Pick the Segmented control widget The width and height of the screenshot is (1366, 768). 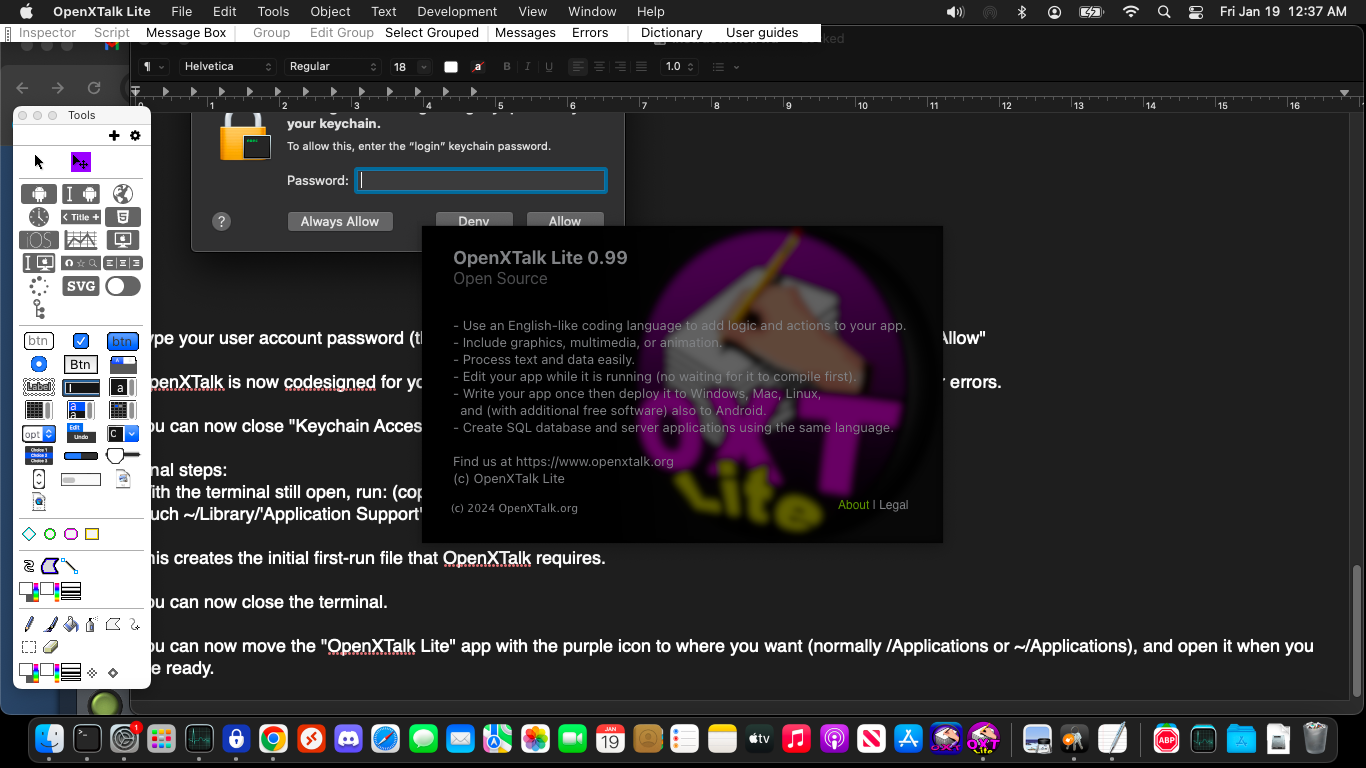pos(123,263)
